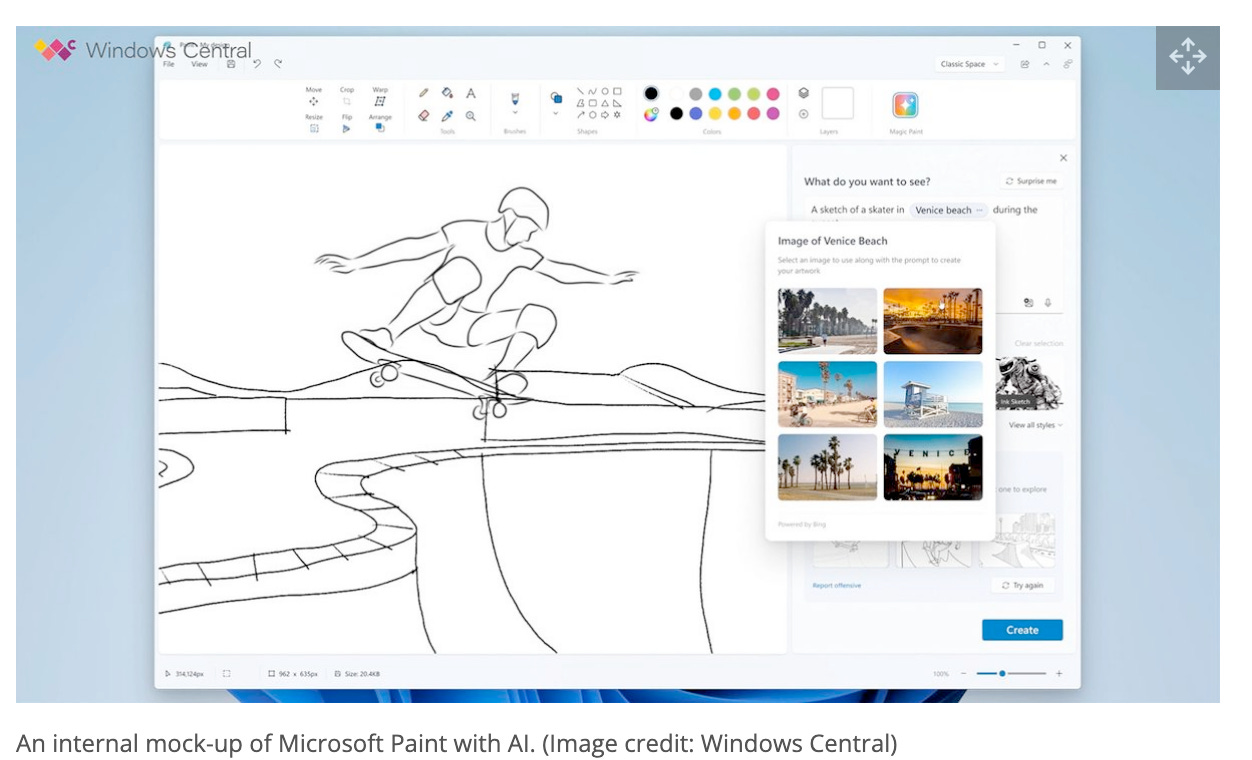This screenshot has height=760, width=1252.
Task: Click the Arrange tool icon
Action: coord(380,128)
